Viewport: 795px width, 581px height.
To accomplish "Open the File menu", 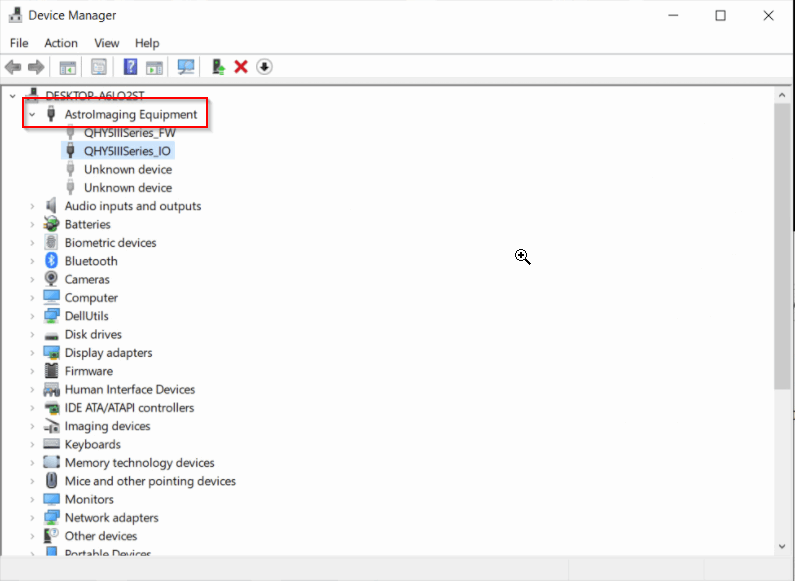I will tap(19, 43).
